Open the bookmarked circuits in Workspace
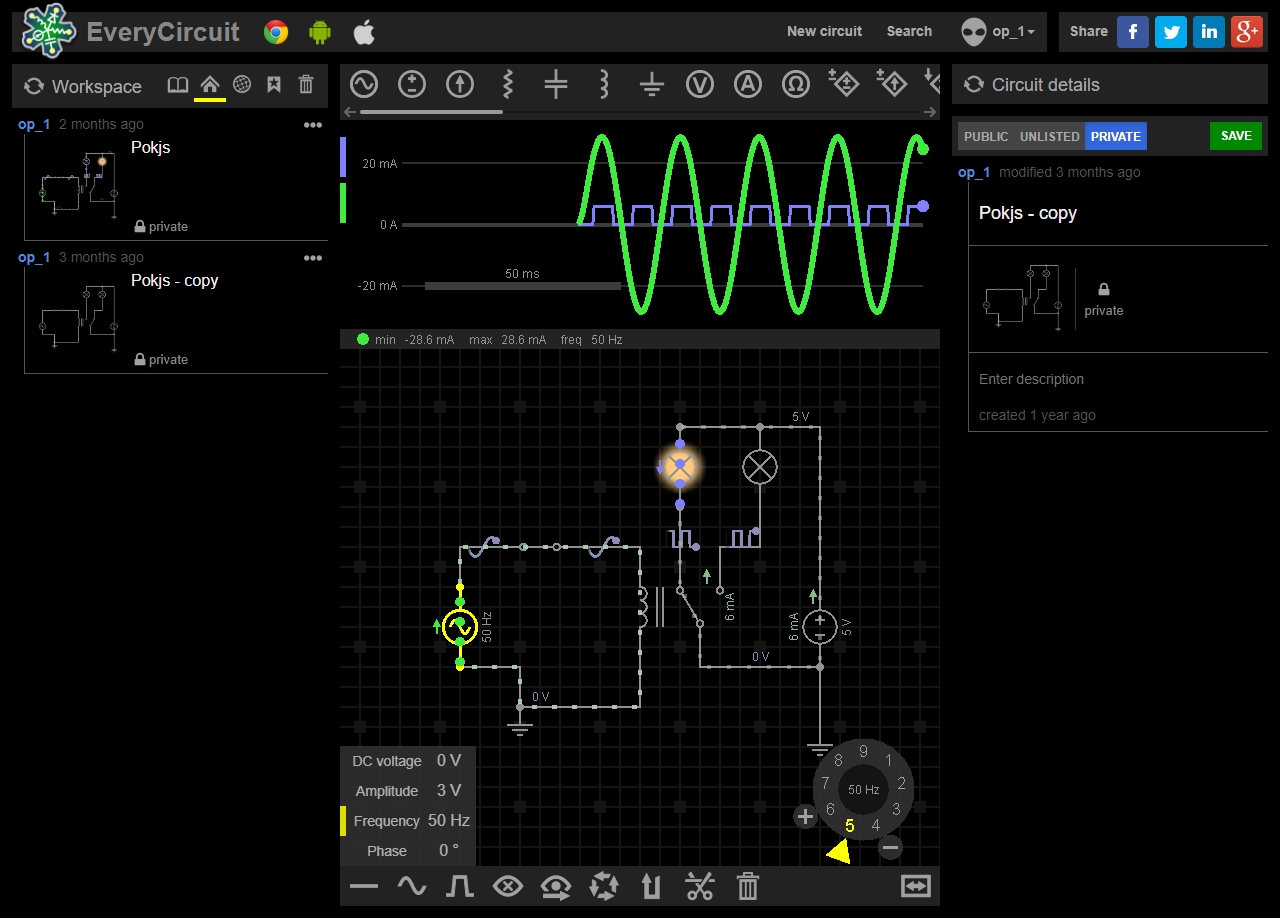Image resolution: width=1280 pixels, height=918 pixels. [274, 85]
